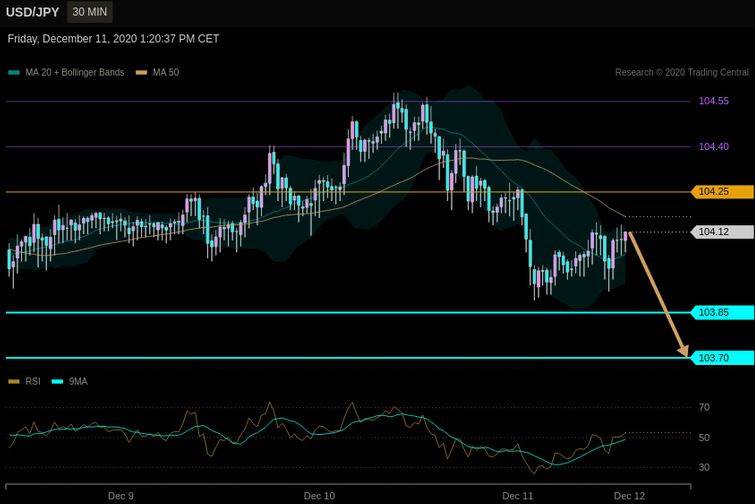Click 'Research © 2020 Trading Central' credit text

[x=682, y=72]
